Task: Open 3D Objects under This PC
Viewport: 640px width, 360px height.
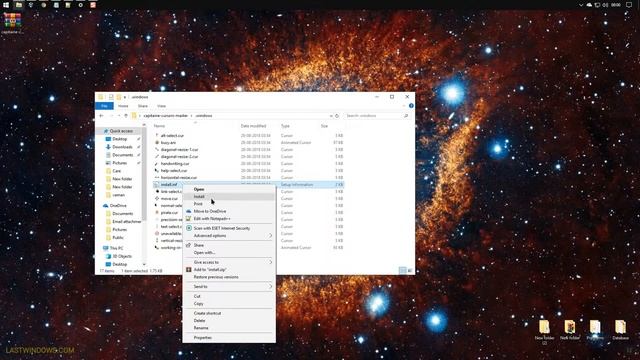Action: tap(122, 256)
